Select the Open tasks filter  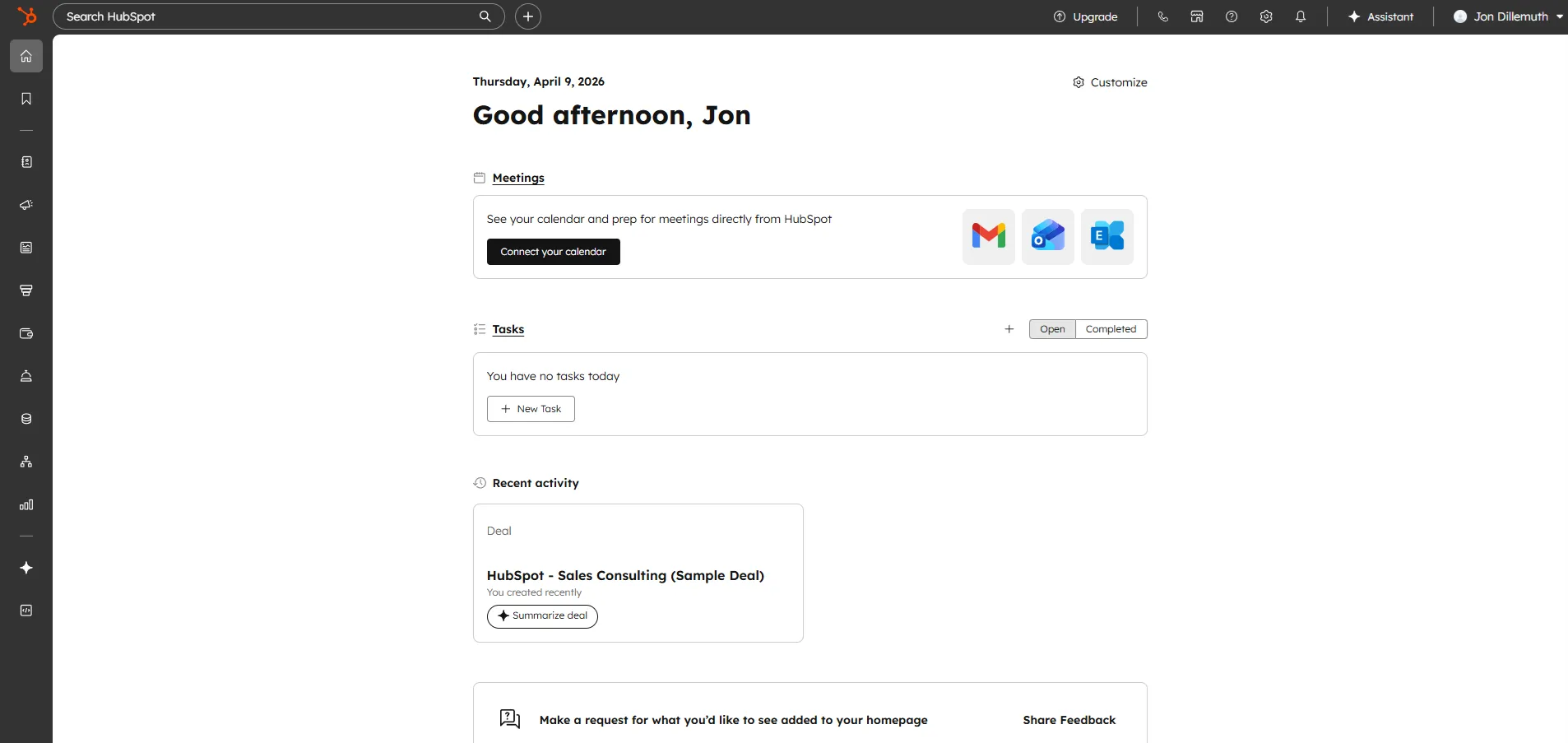[1051, 328]
